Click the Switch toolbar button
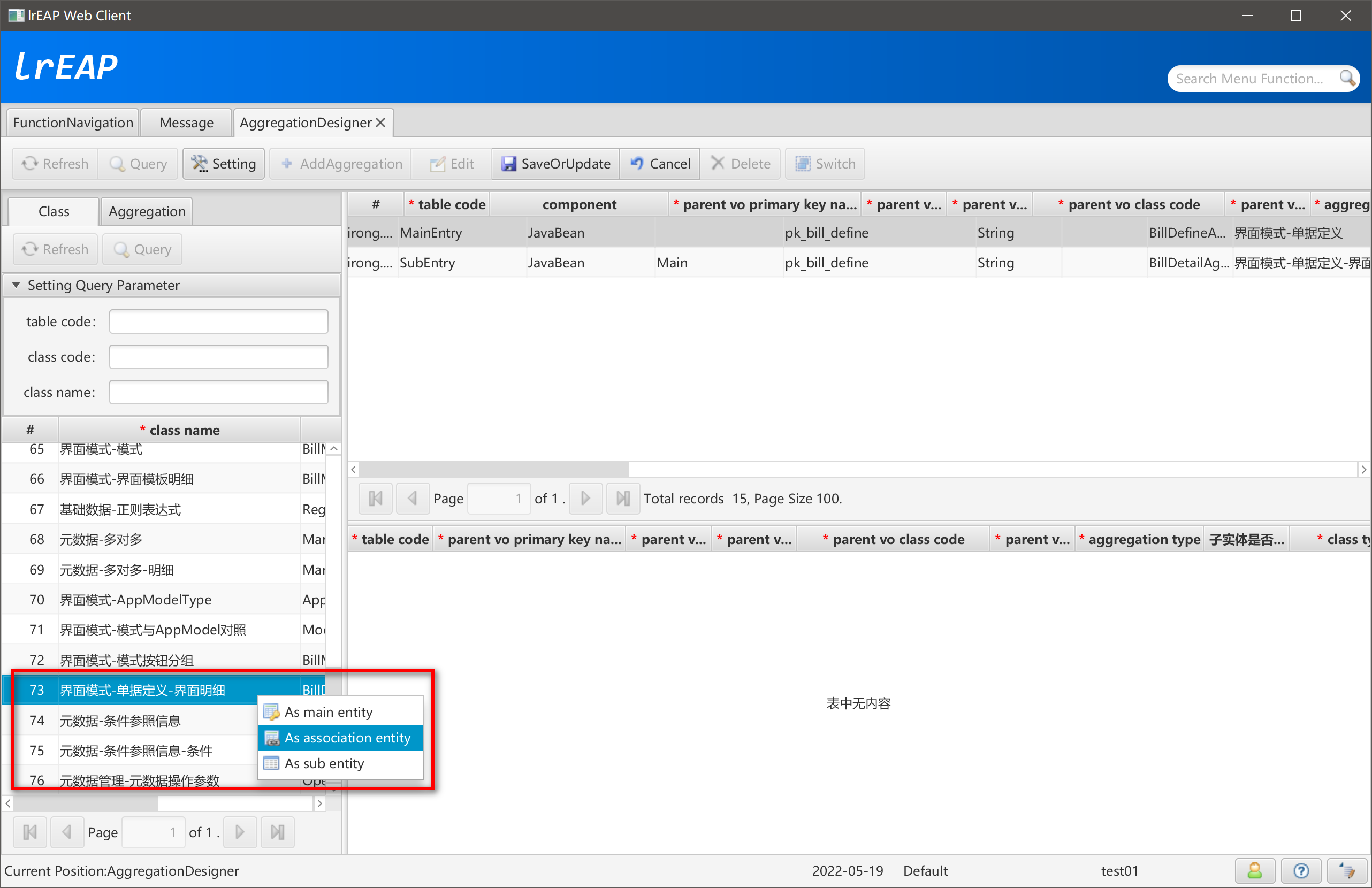 (825, 164)
